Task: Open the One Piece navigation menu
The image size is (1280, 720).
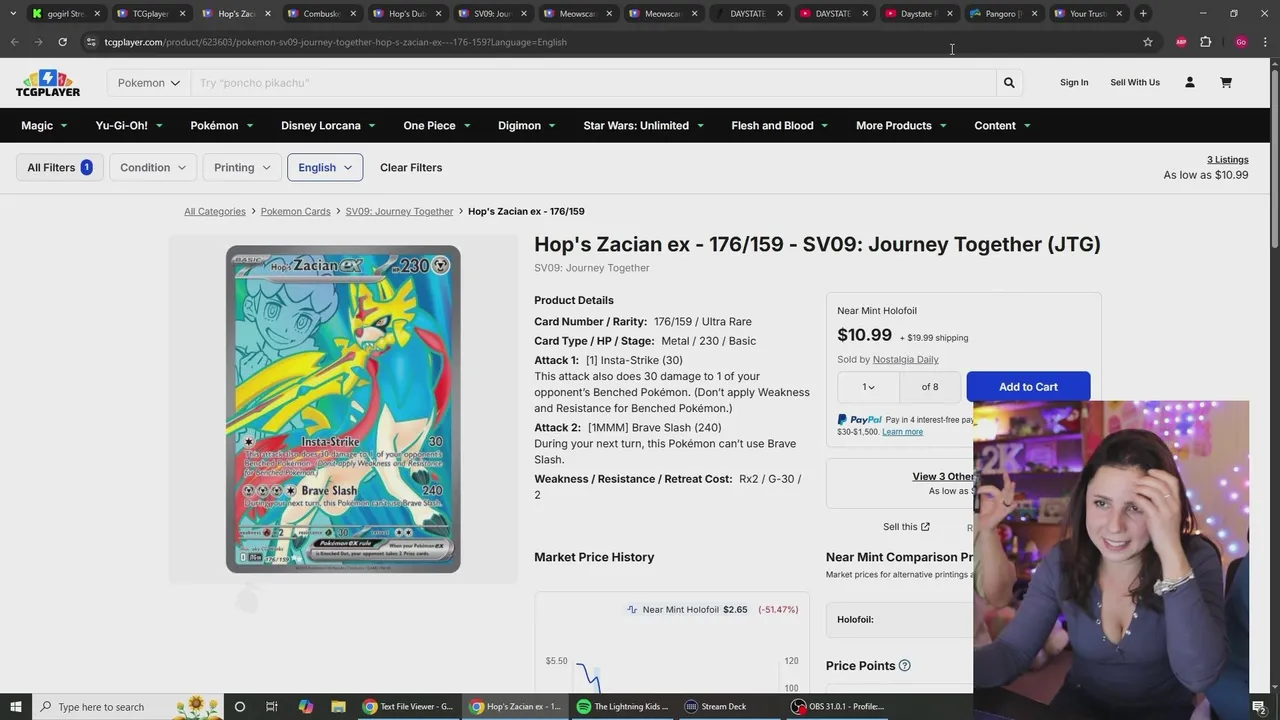Action: (437, 125)
